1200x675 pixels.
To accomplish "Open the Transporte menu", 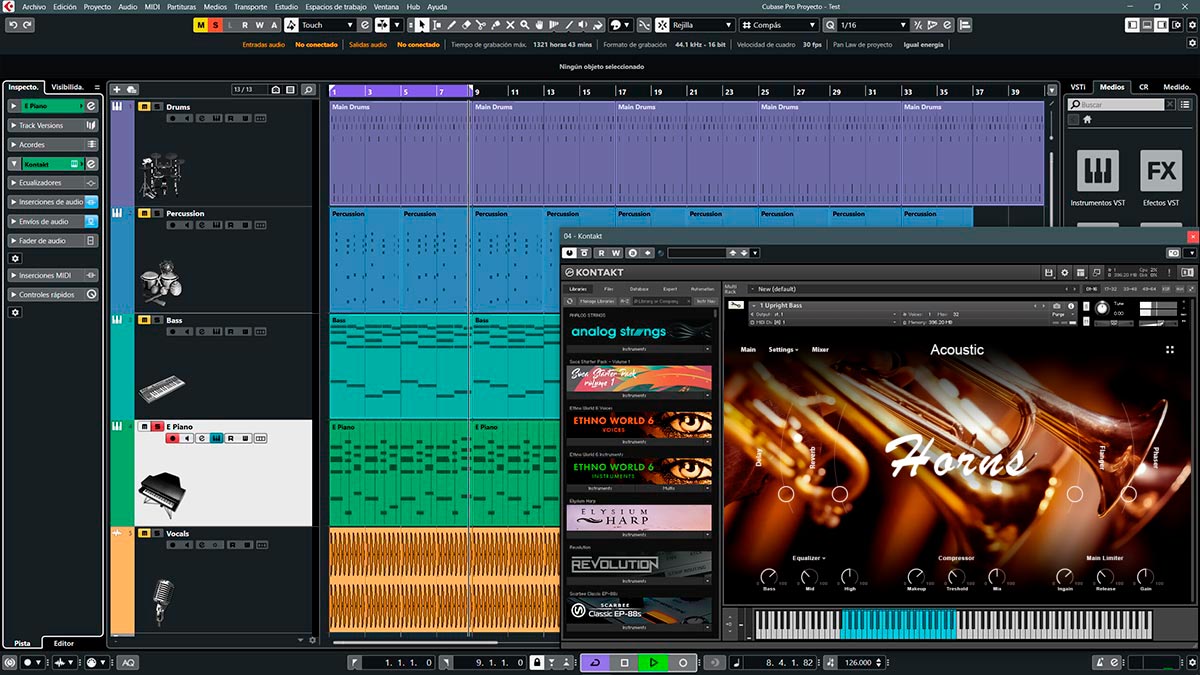I will tap(250, 6).
